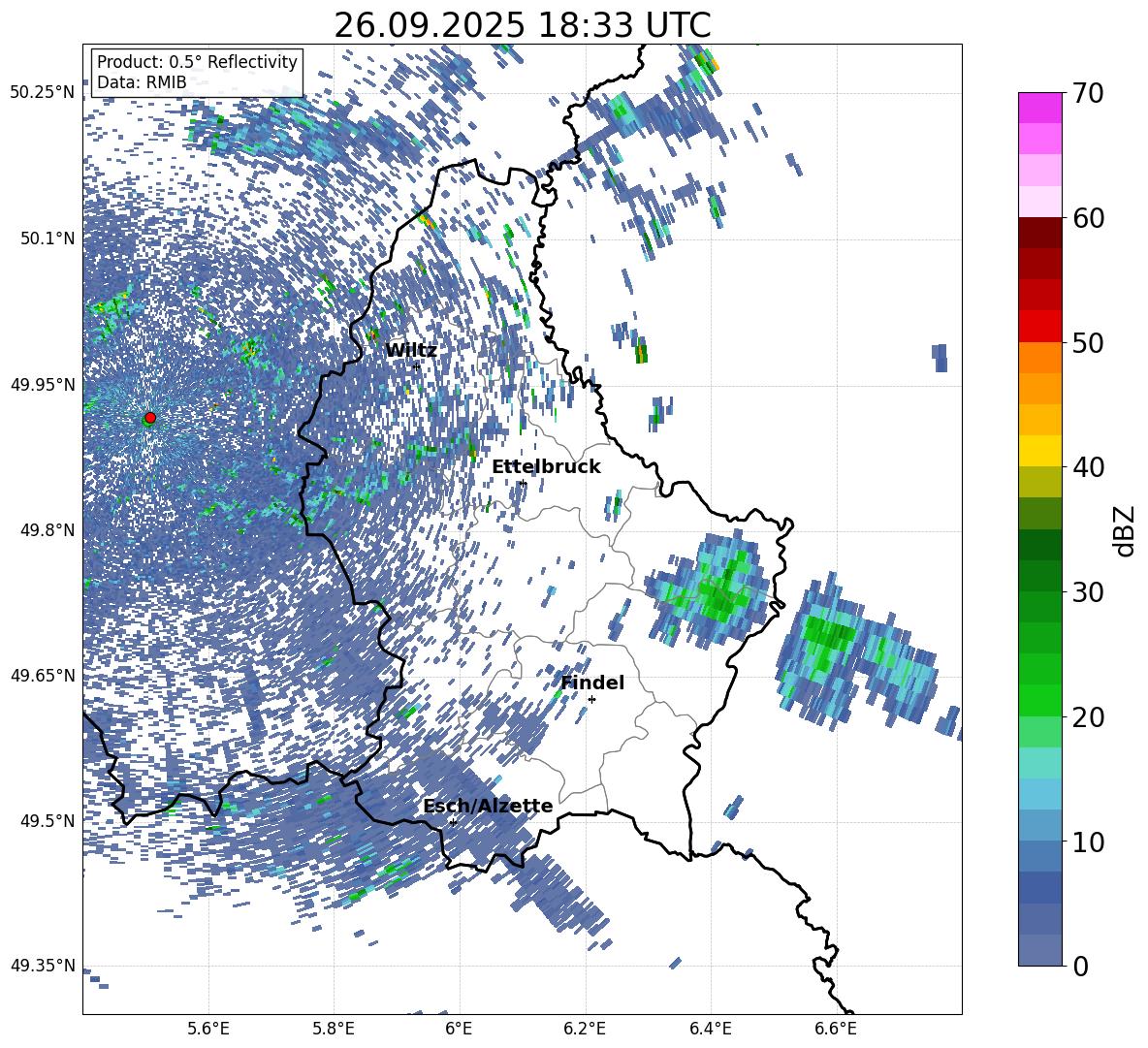Click the 10 dBZ colorbar tick label
This screenshot has width=1148, height=1048.
(1088, 842)
